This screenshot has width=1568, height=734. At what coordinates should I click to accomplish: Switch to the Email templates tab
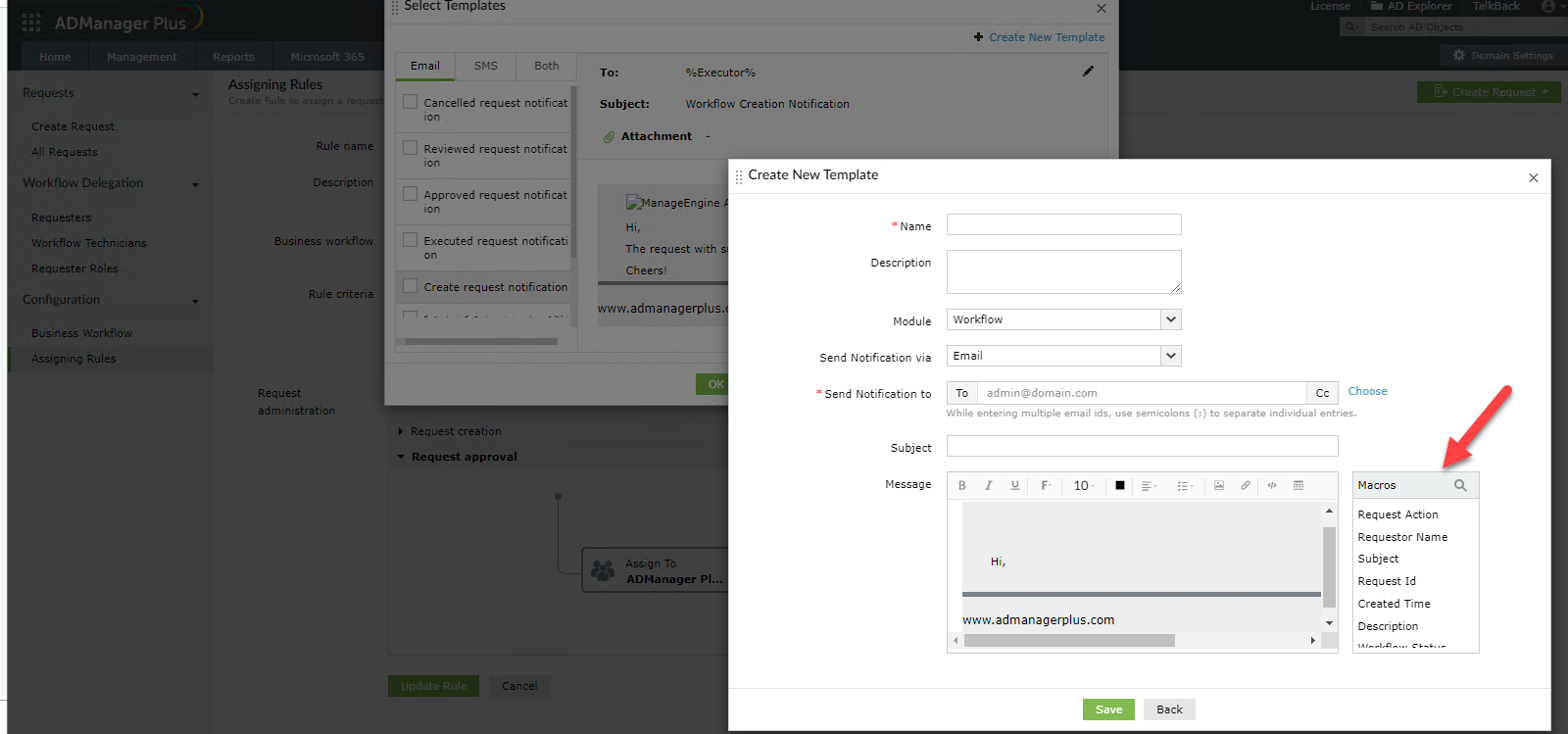point(425,66)
